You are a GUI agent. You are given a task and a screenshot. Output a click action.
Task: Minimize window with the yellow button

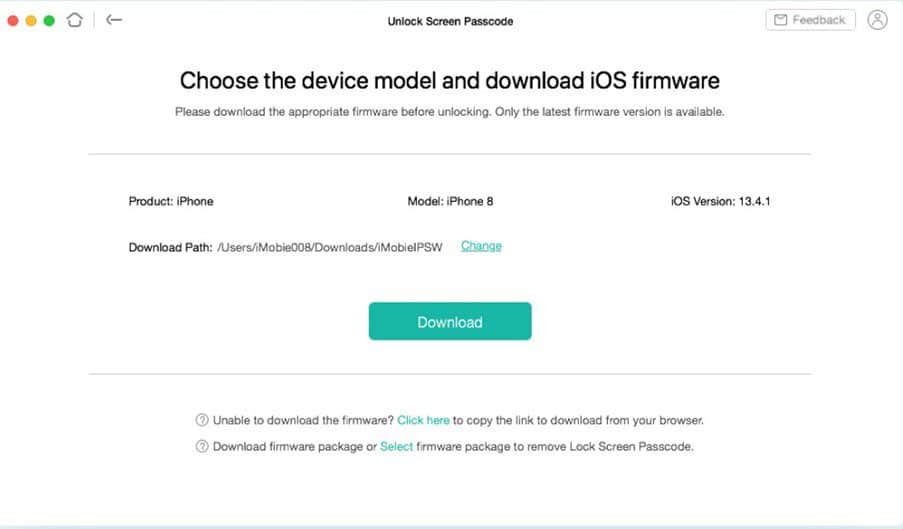pyautogui.click(x=31, y=21)
